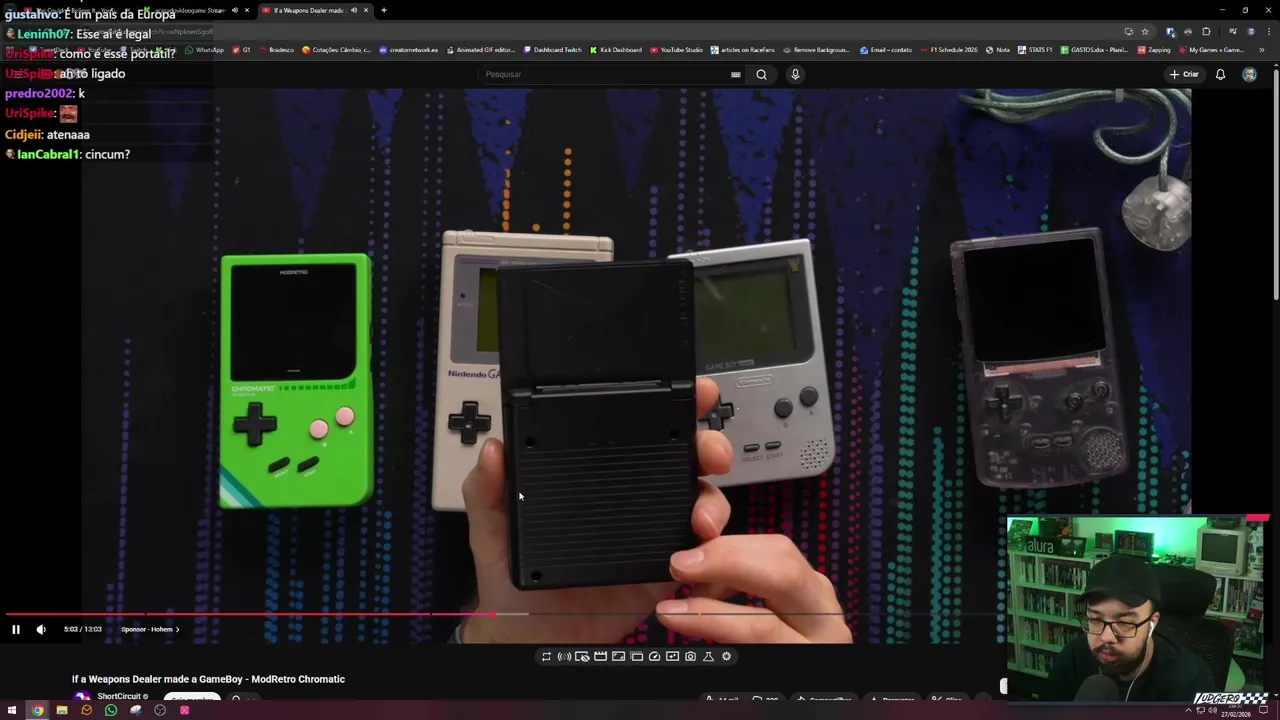
Task: Open the WhatsApp bookmark
Action: (x=205, y=50)
